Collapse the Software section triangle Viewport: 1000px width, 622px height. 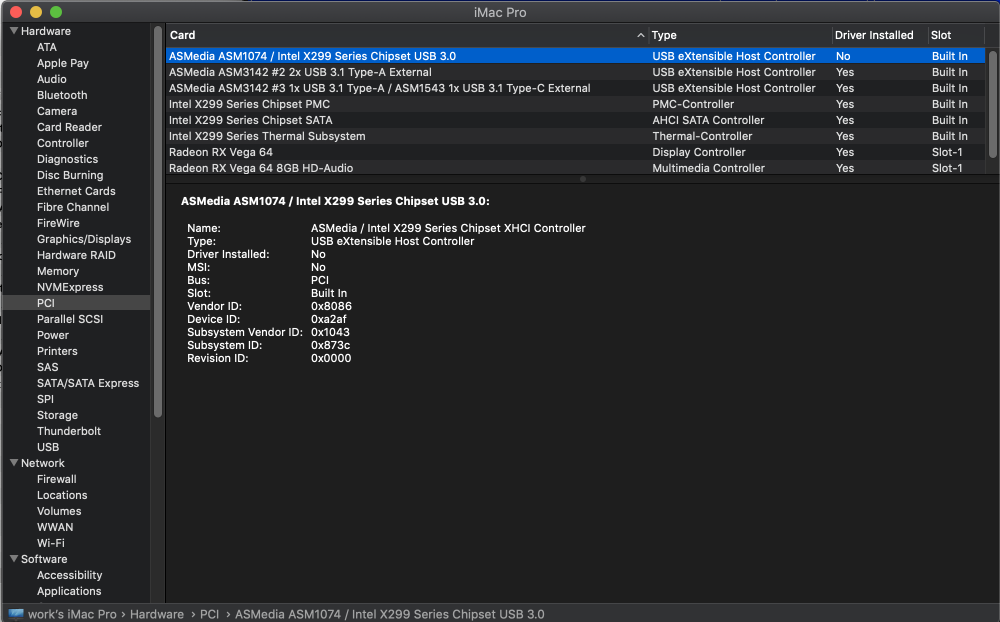coord(14,558)
